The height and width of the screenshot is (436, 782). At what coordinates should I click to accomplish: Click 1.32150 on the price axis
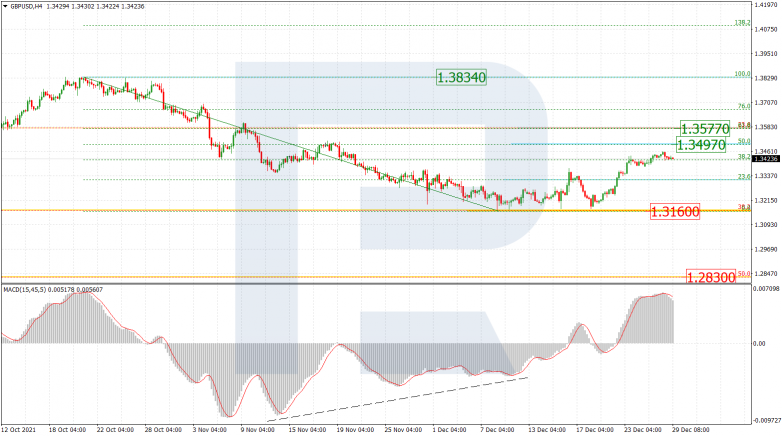pyautogui.click(x=766, y=201)
